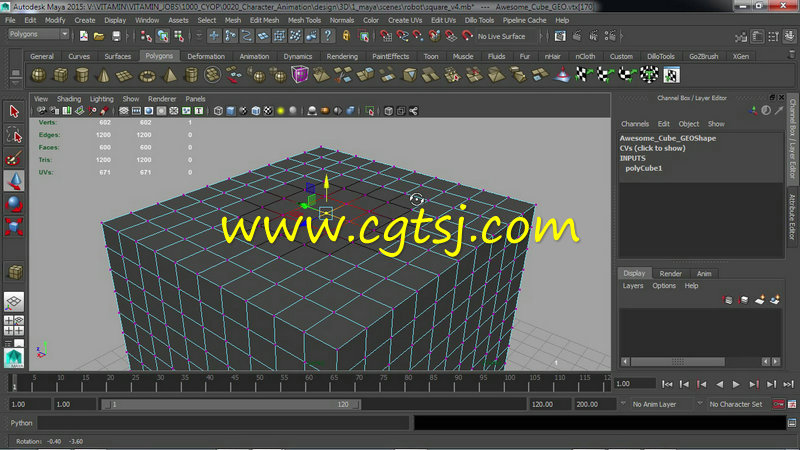Viewport: 800px width, 450px height.
Task: Activate the Scale tool icon
Action: pos(14,227)
